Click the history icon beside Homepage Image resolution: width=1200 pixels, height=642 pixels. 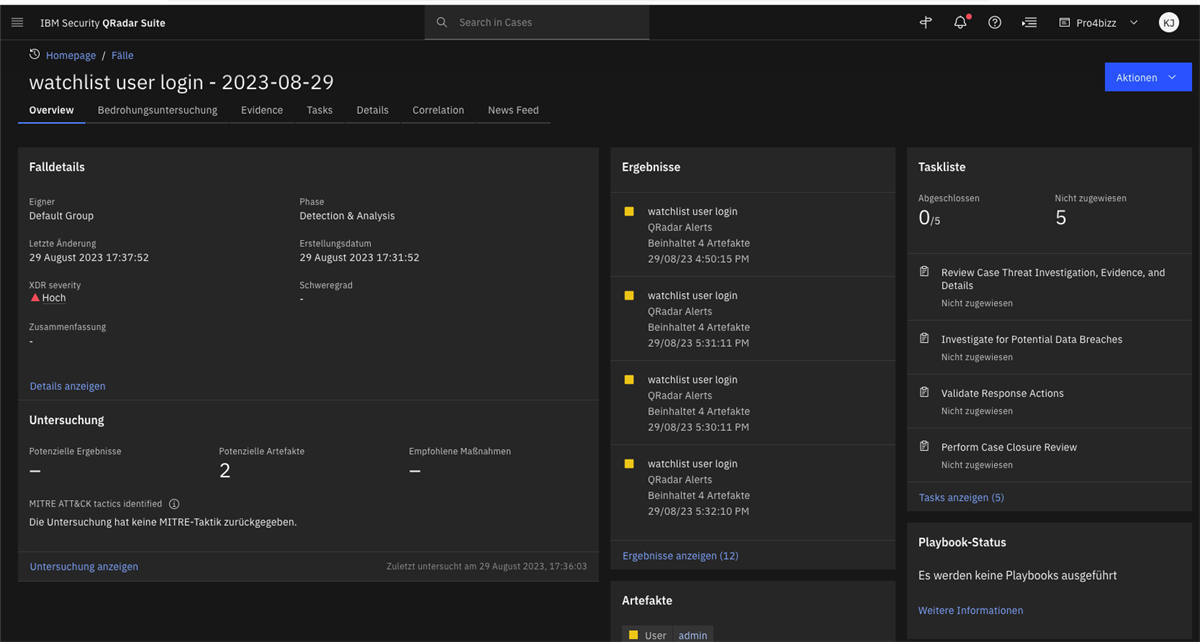click(35, 55)
